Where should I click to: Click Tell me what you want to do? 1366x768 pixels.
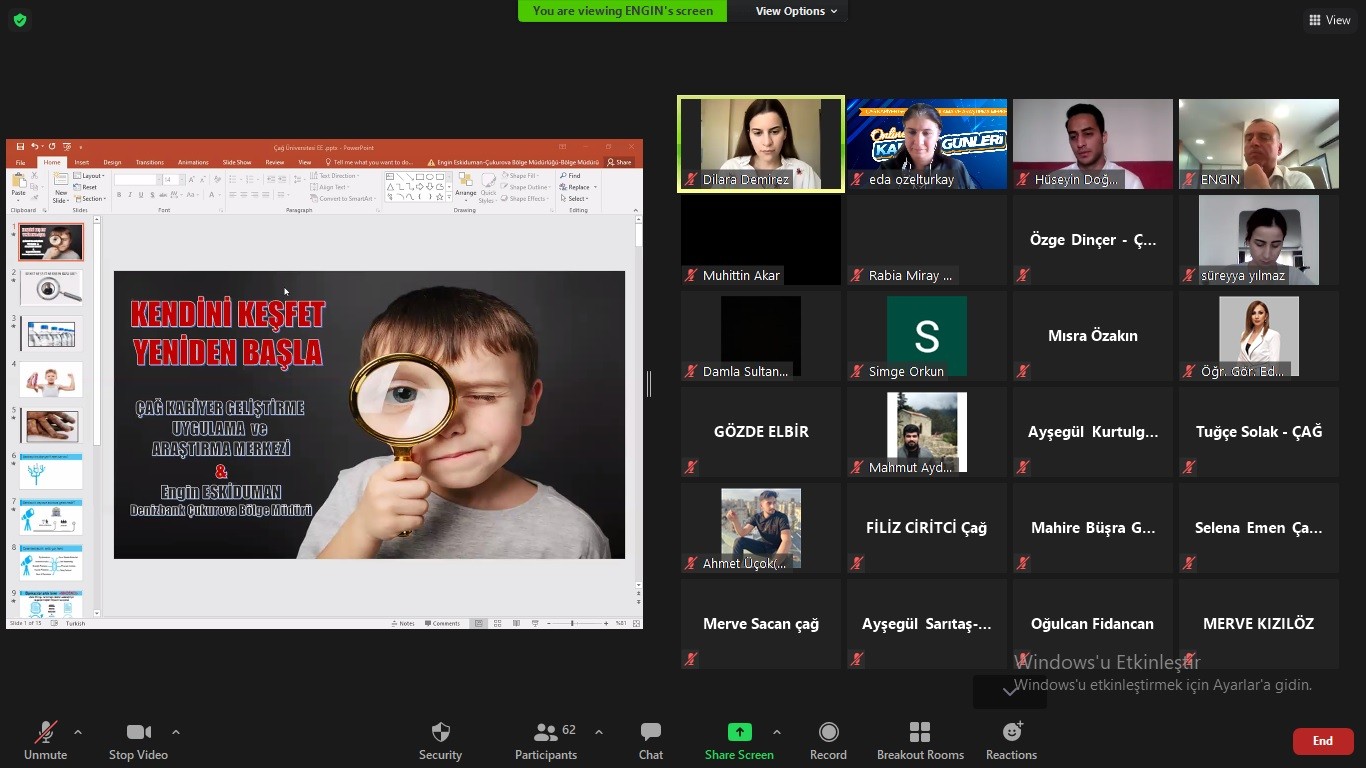(x=368, y=162)
